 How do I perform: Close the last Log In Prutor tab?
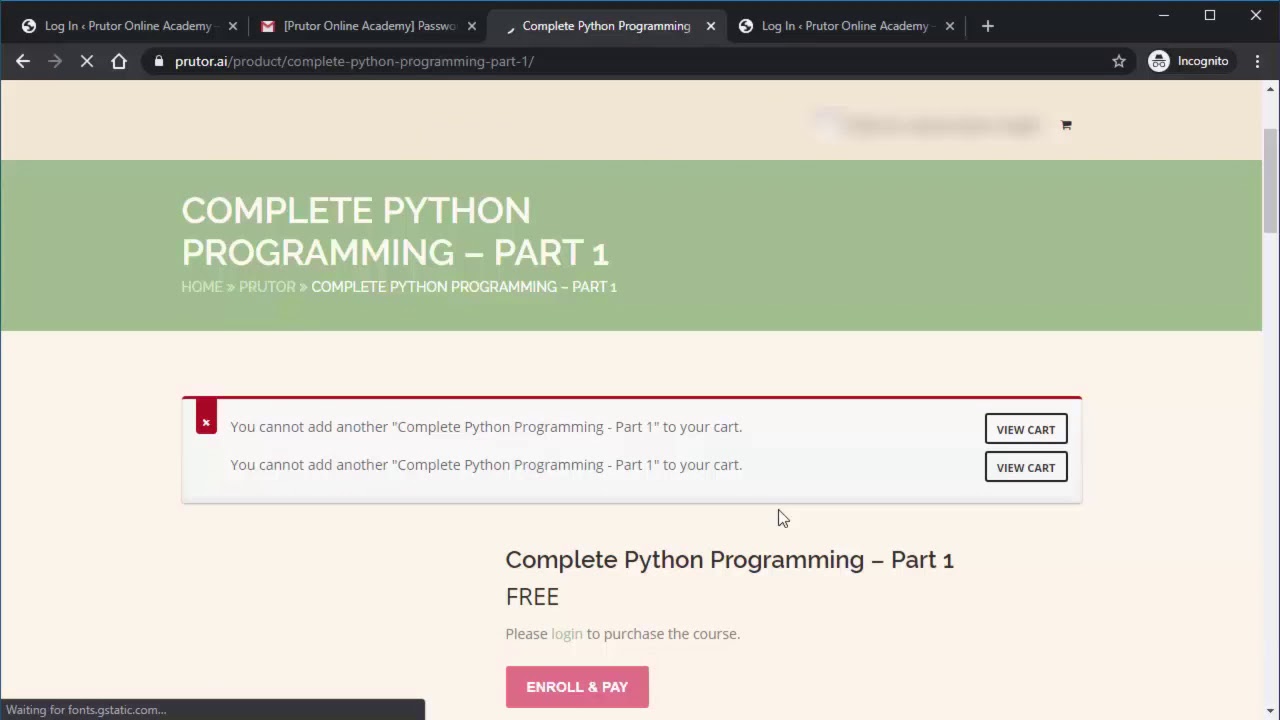pos(950,26)
